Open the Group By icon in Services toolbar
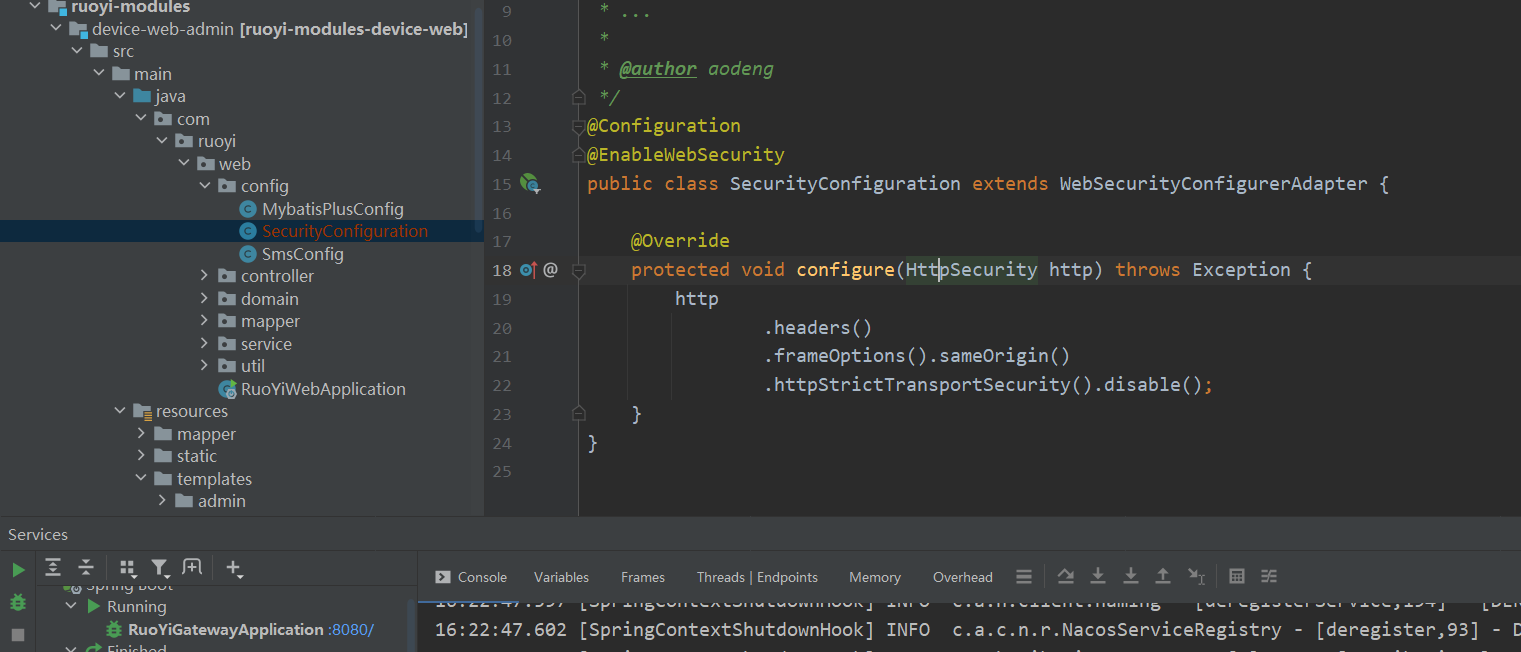This screenshot has width=1521, height=652. click(x=127, y=568)
